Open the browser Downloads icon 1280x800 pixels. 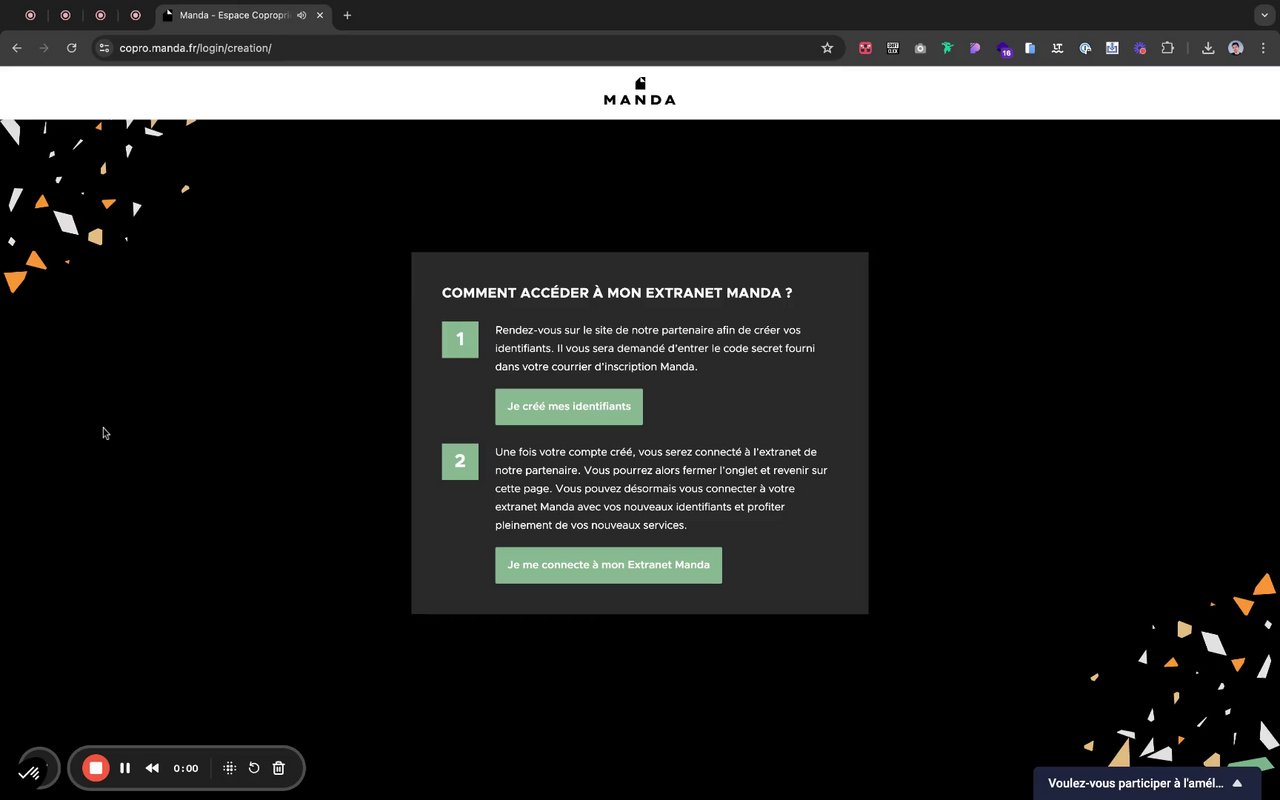tap(1208, 48)
